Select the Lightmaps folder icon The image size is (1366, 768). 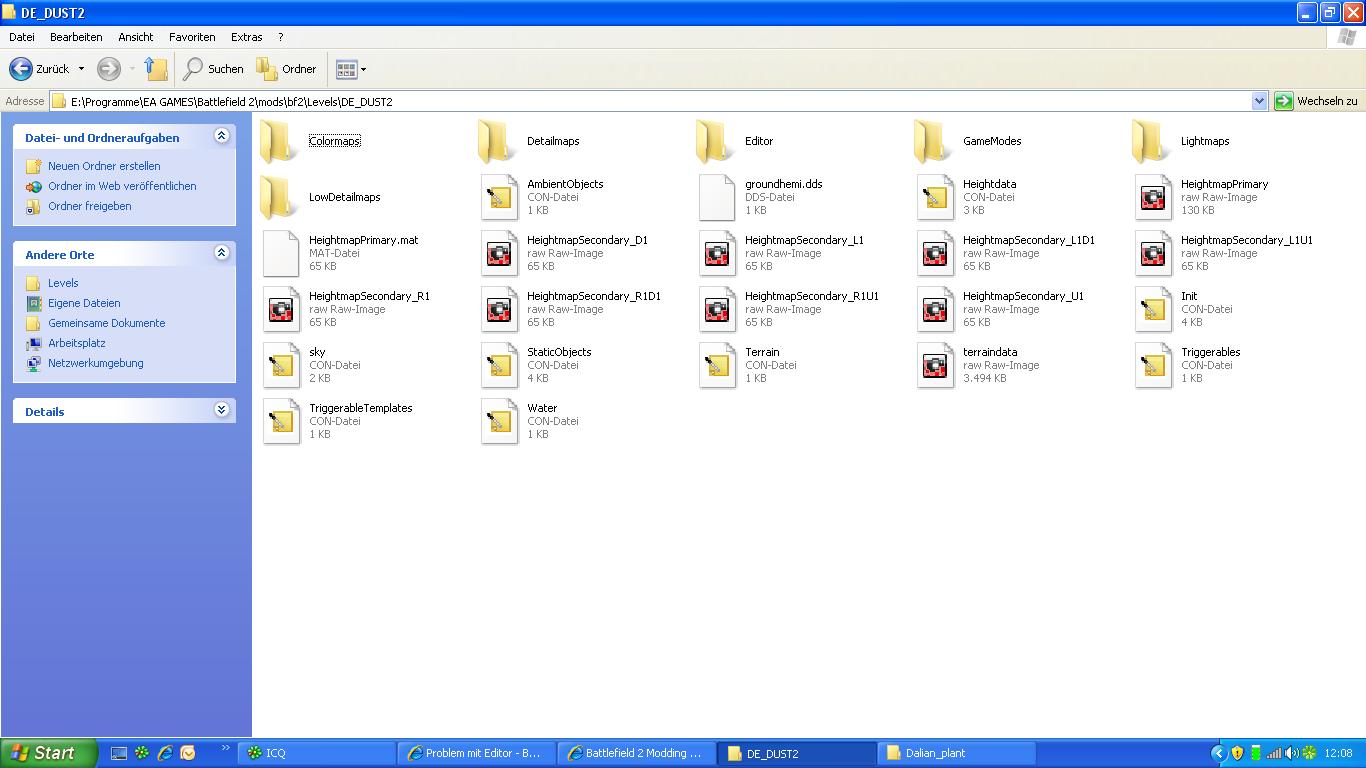tap(1151, 141)
